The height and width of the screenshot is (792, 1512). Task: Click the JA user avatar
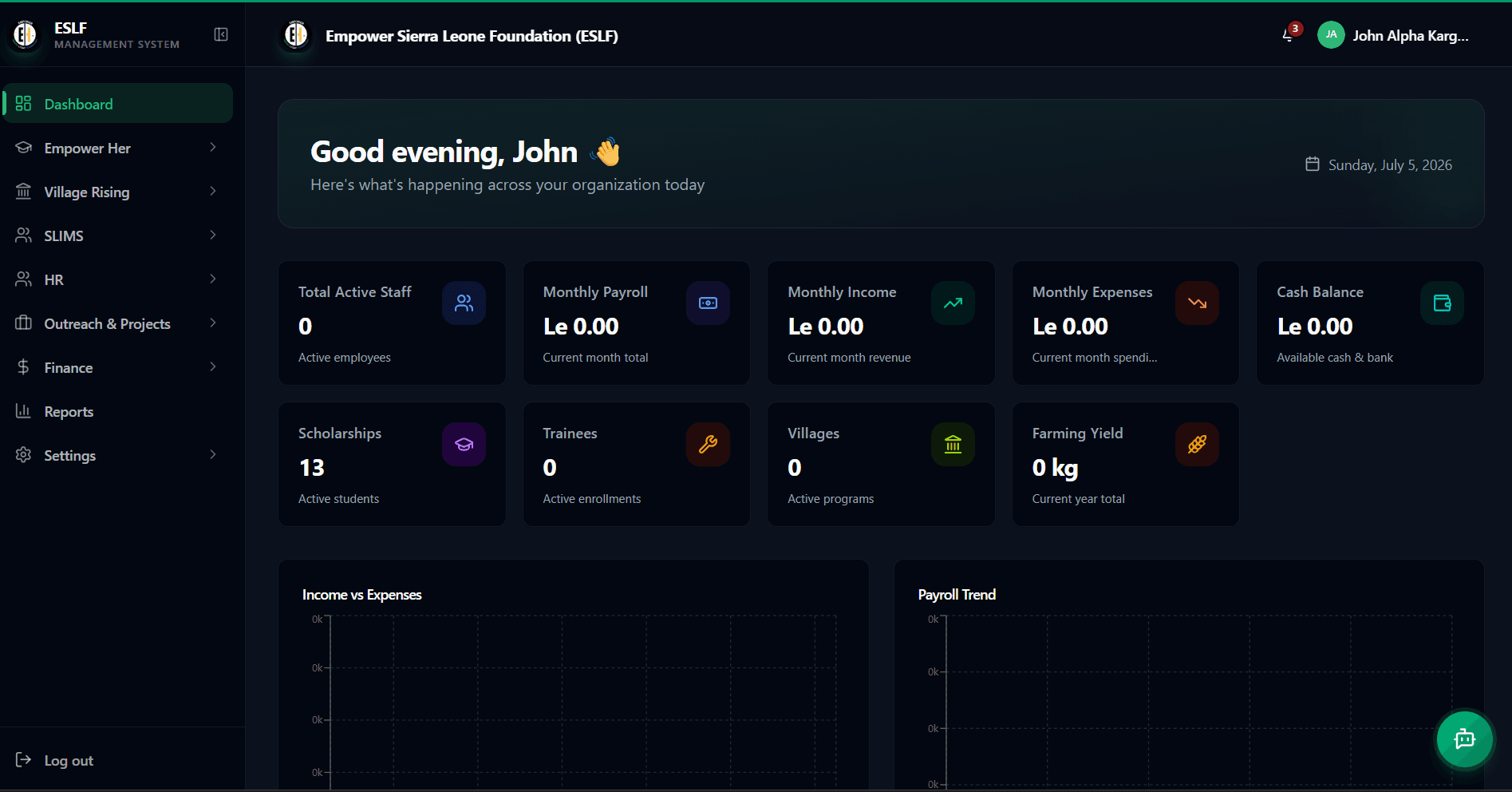[1331, 34]
